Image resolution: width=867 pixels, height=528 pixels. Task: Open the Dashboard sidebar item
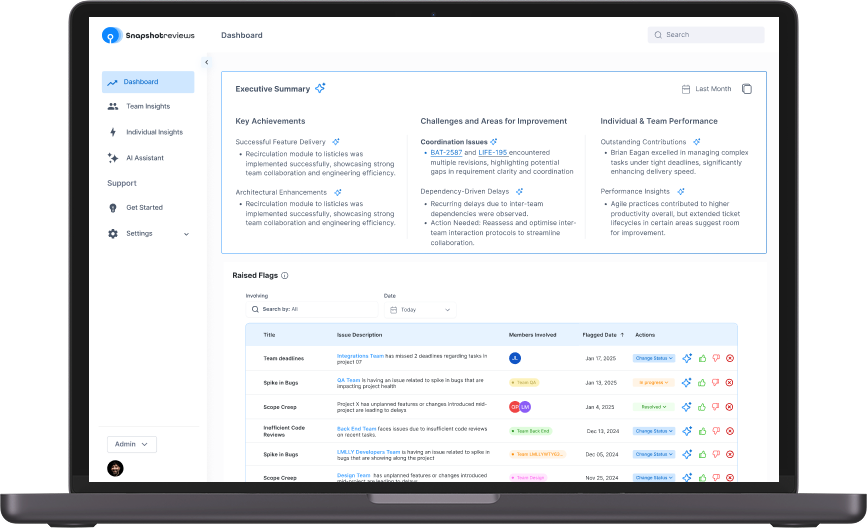coord(148,82)
